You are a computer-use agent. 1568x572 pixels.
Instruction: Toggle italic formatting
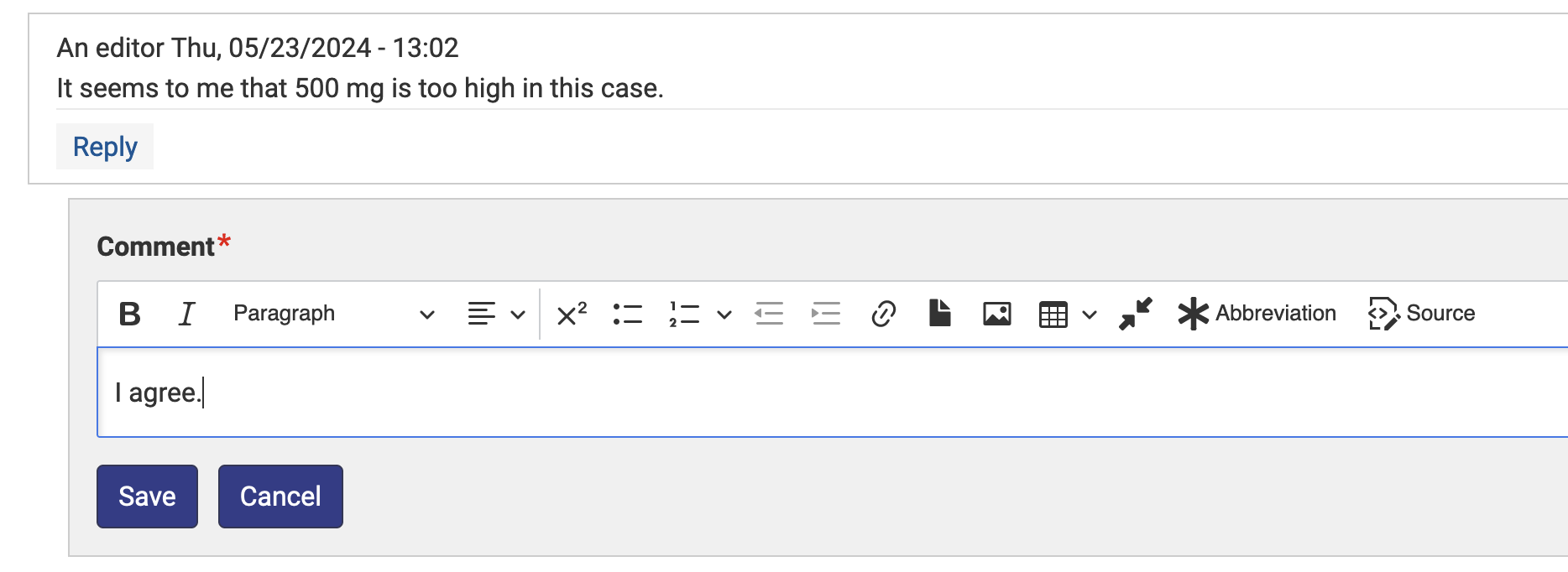pyautogui.click(x=186, y=314)
